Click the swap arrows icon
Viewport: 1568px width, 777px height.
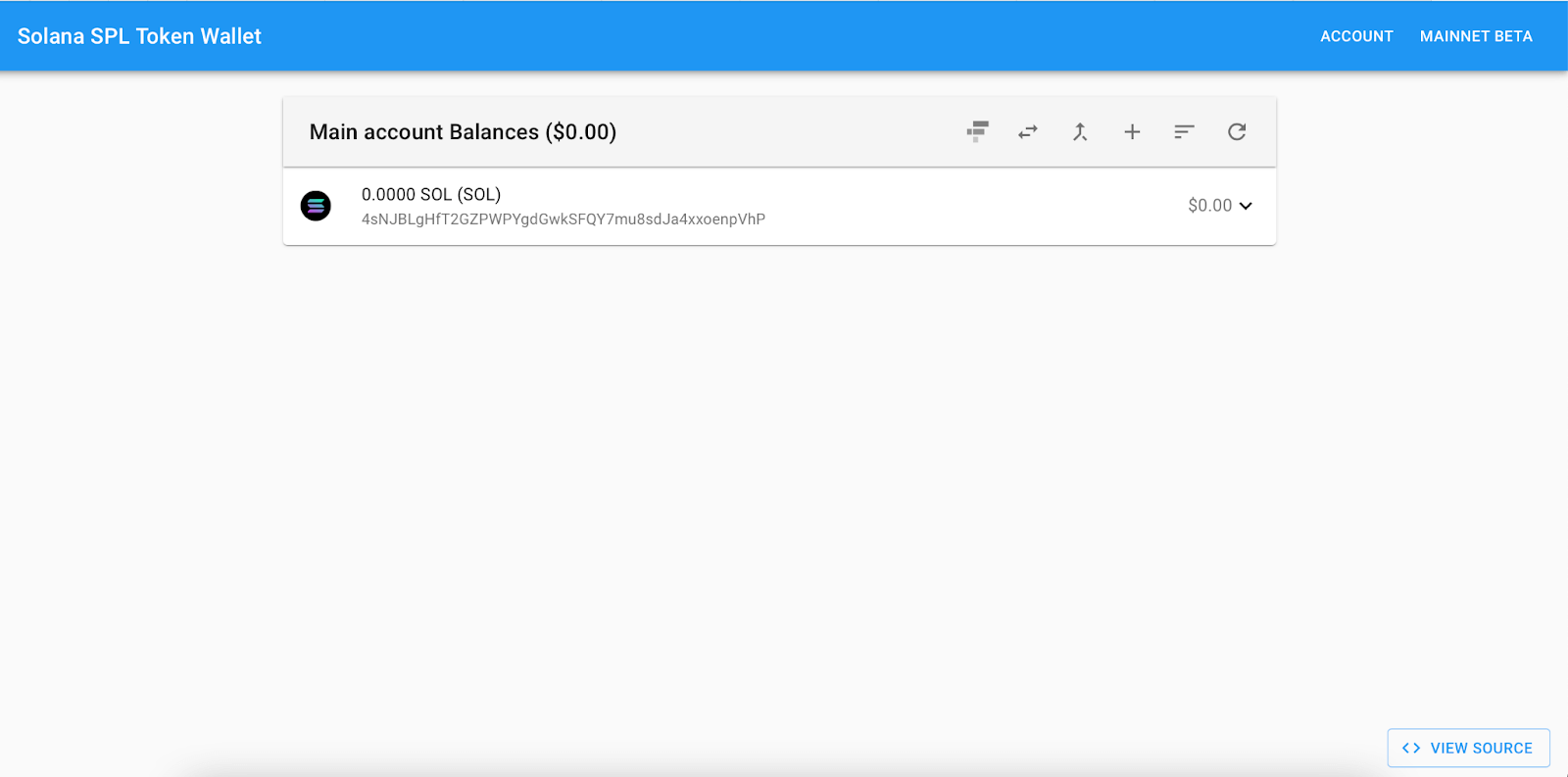(x=1028, y=131)
